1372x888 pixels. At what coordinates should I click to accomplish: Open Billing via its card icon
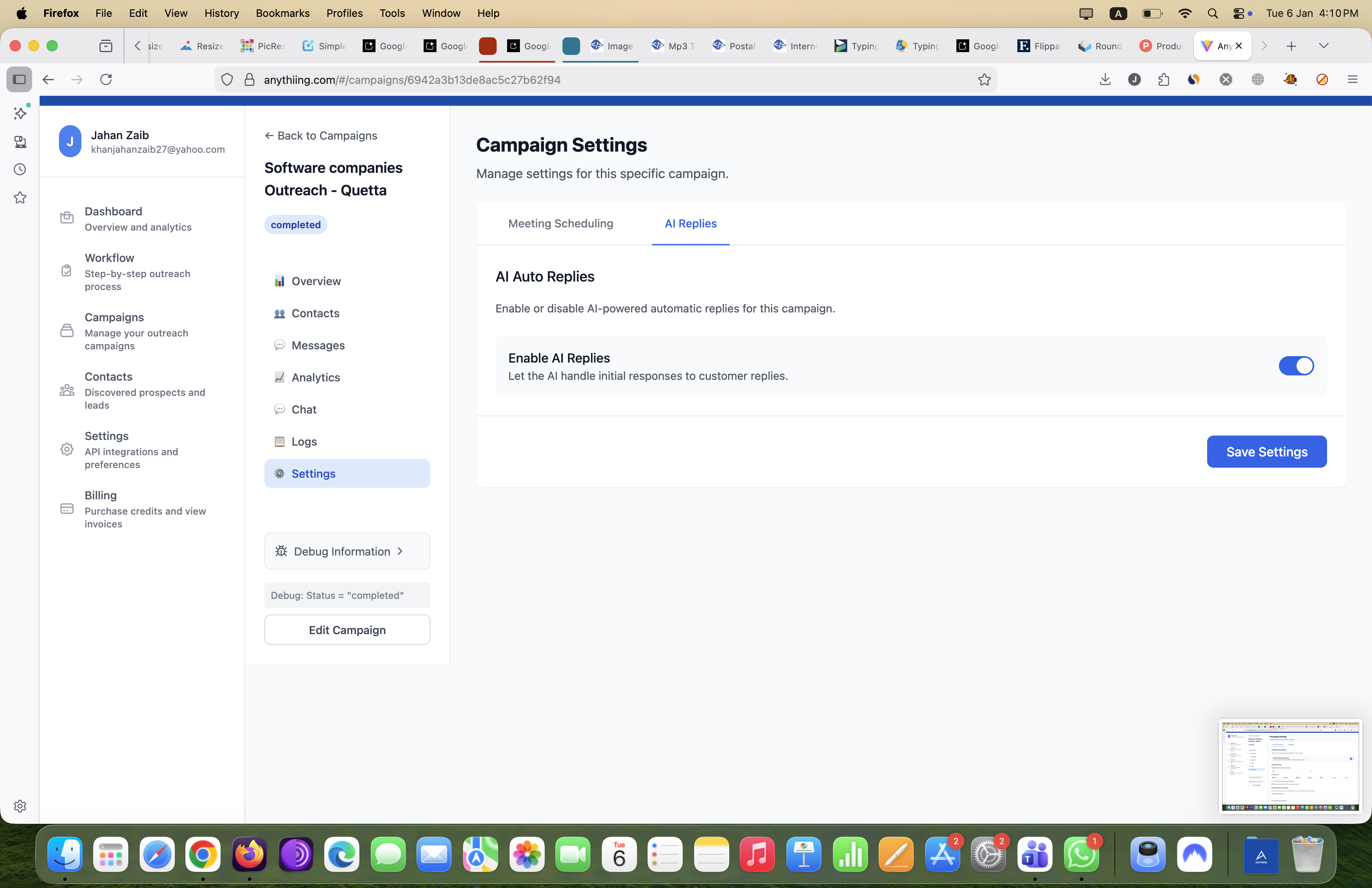(x=67, y=508)
